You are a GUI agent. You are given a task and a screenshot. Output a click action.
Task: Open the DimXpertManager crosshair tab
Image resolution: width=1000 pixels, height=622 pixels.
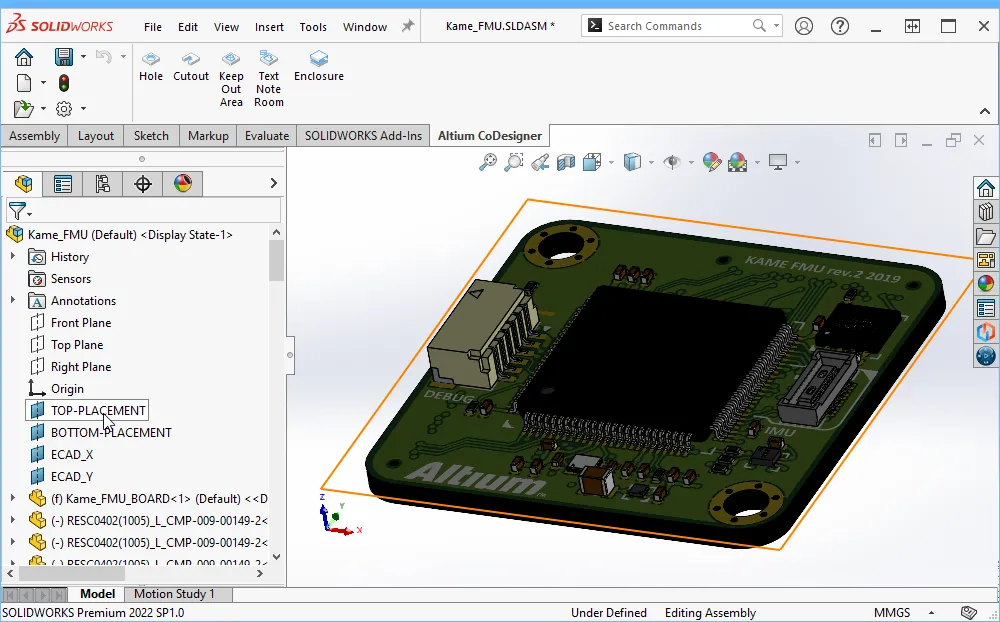(143, 184)
